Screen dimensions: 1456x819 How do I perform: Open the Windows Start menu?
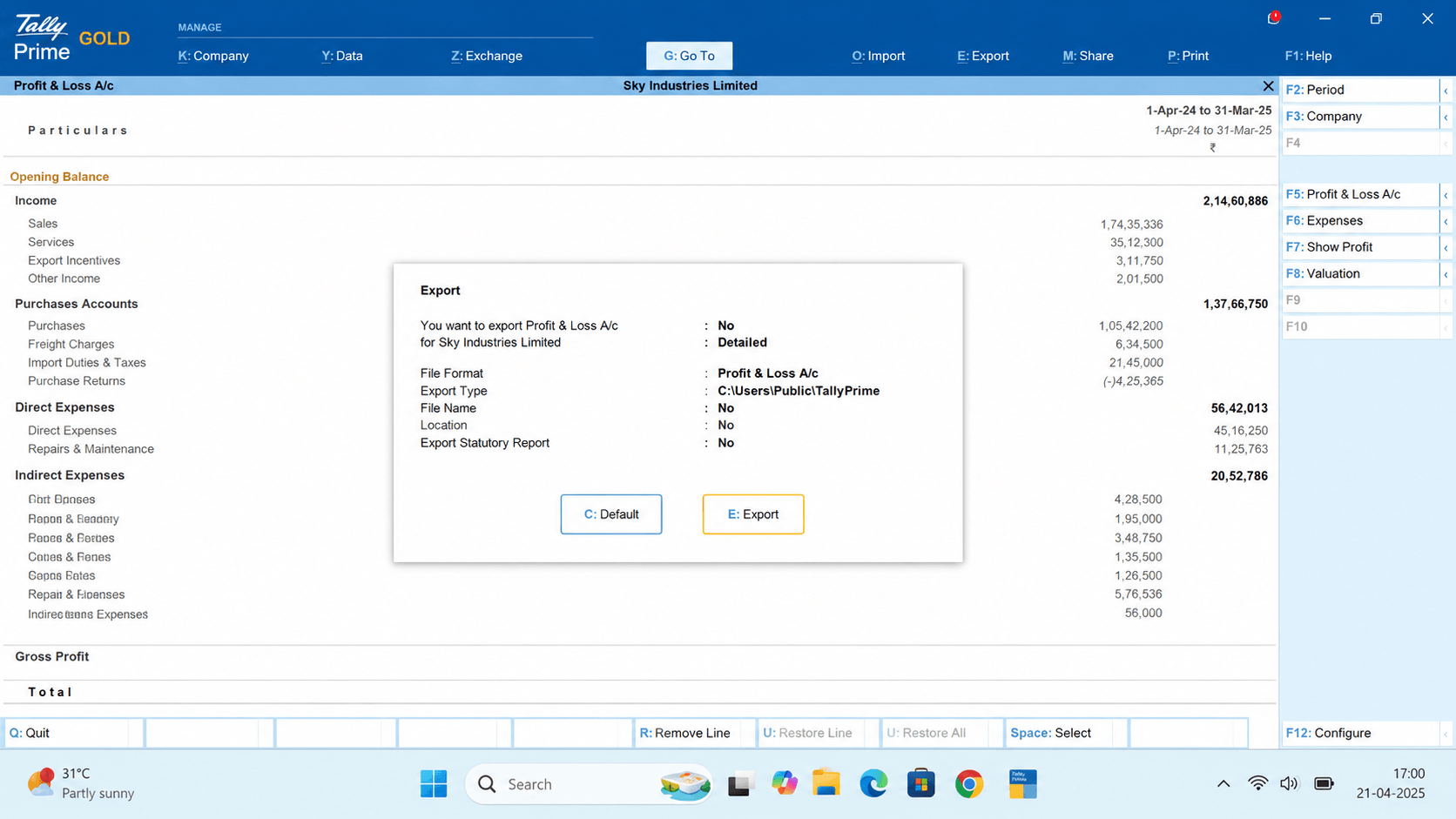point(434,783)
